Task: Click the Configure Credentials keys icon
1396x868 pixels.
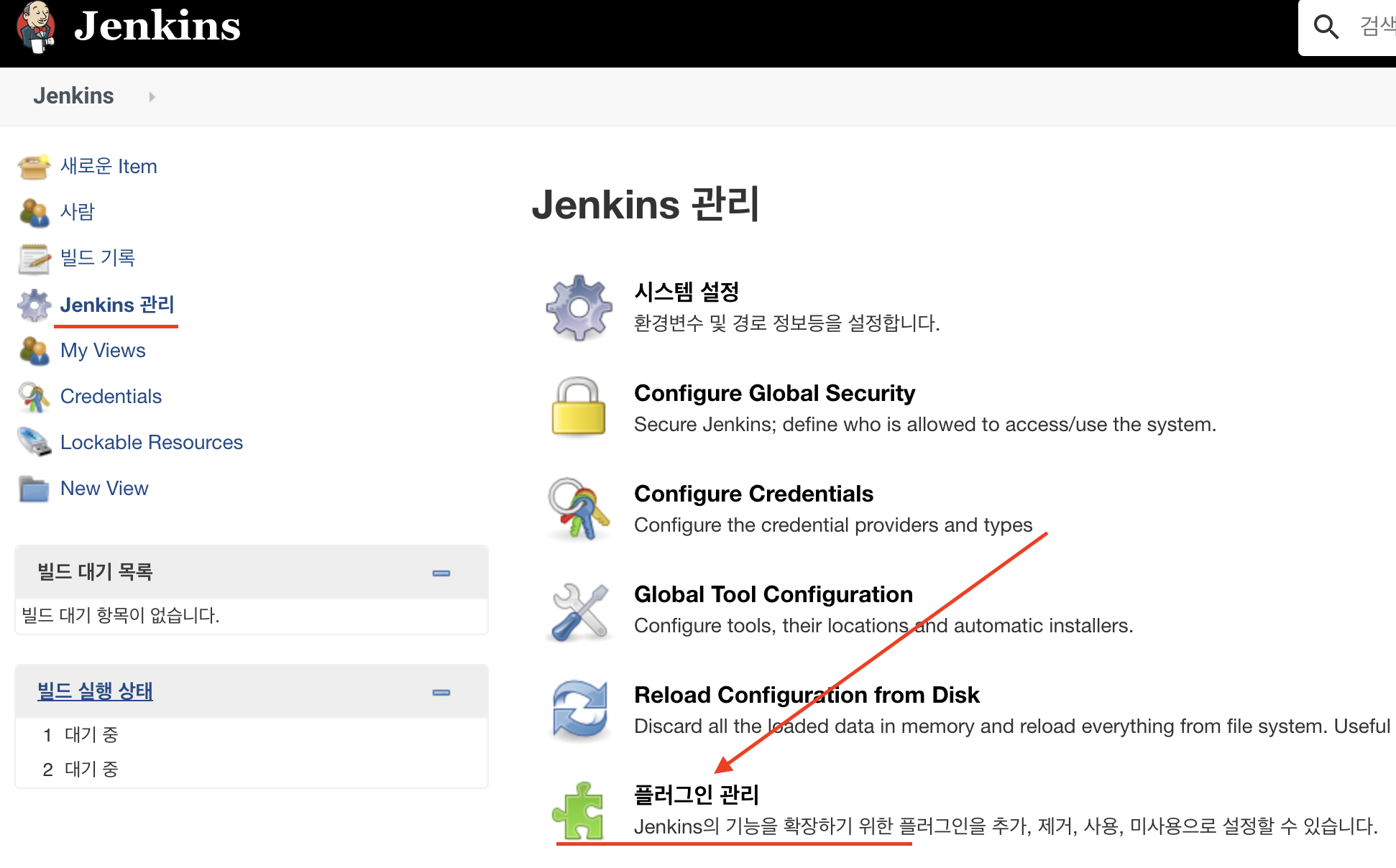Action: (x=579, y=509)
